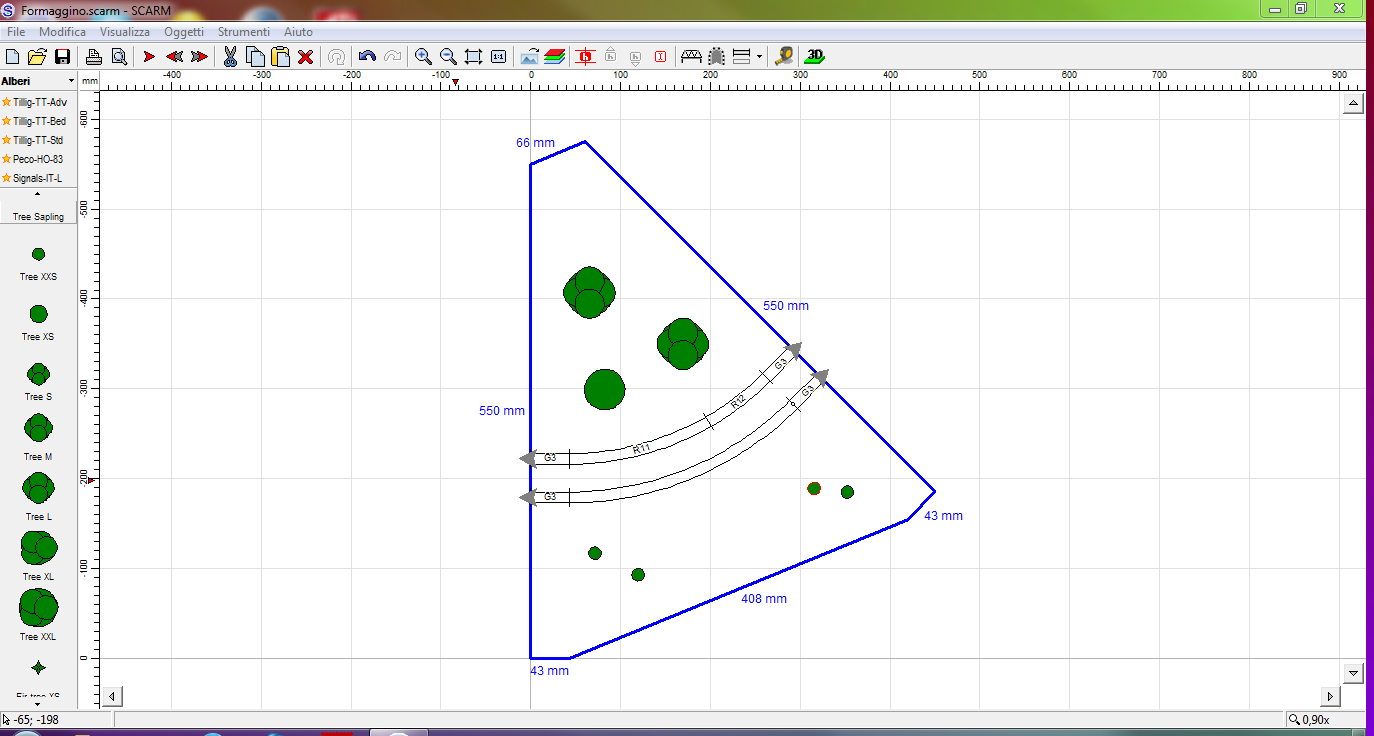Select the R12 curved track piece
The image size is (1374, 736).
[738, 402]
